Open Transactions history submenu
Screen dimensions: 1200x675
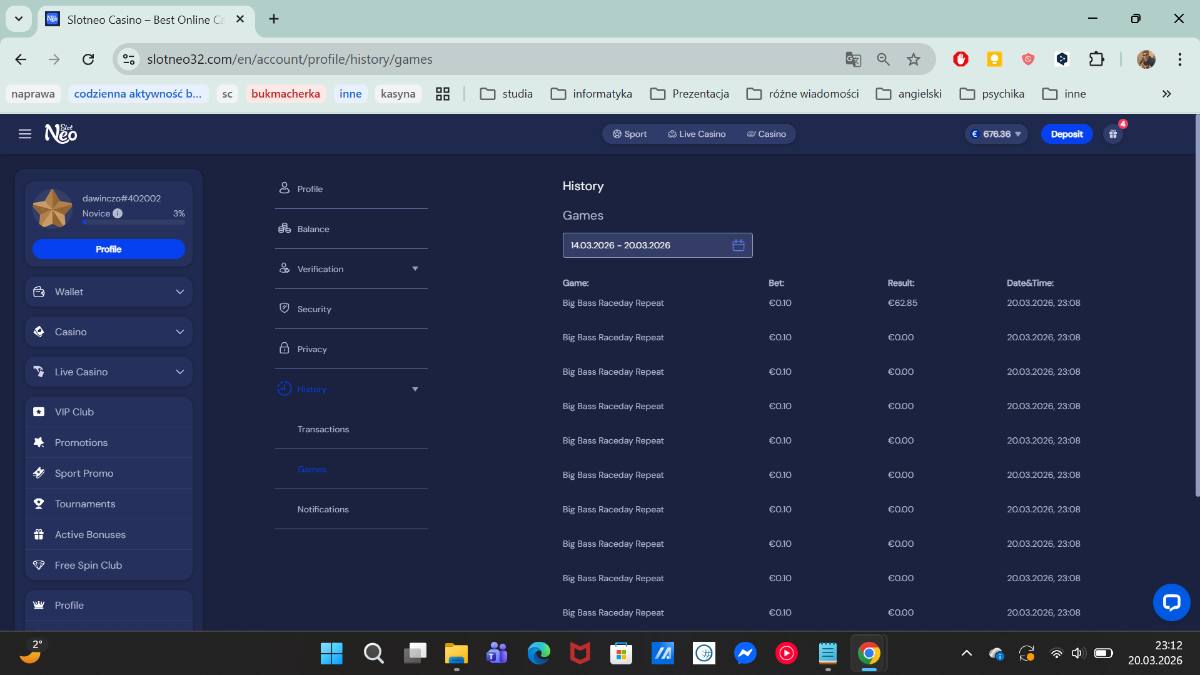click(323, 429)
